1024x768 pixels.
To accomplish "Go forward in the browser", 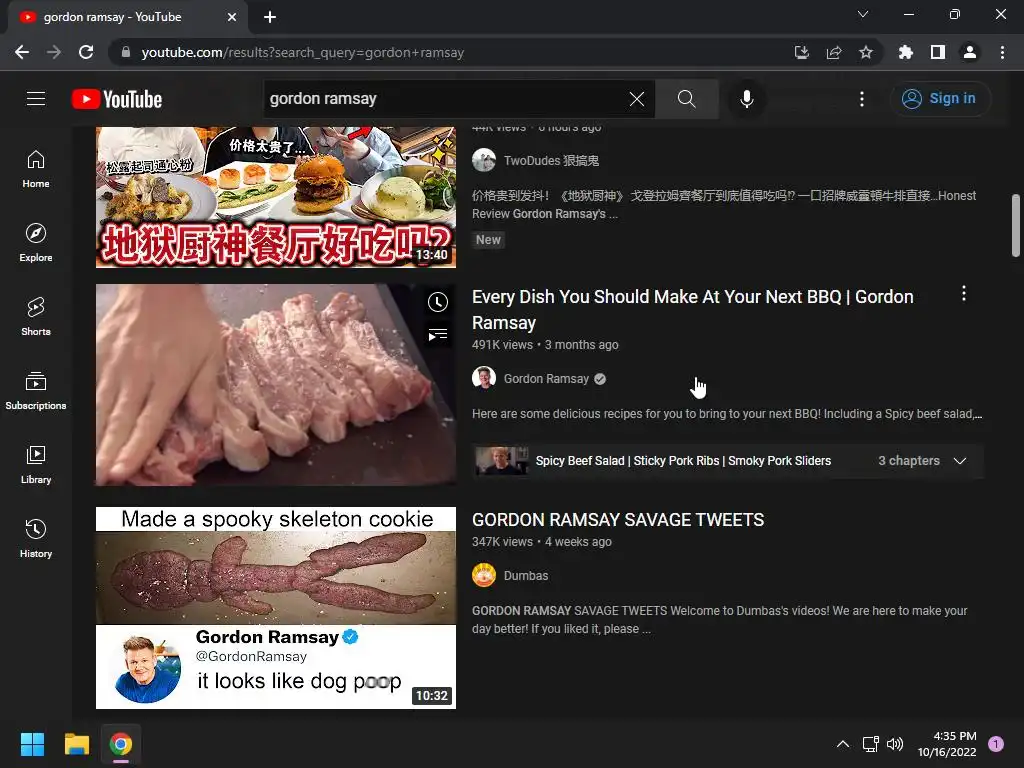I will point(54,52).
